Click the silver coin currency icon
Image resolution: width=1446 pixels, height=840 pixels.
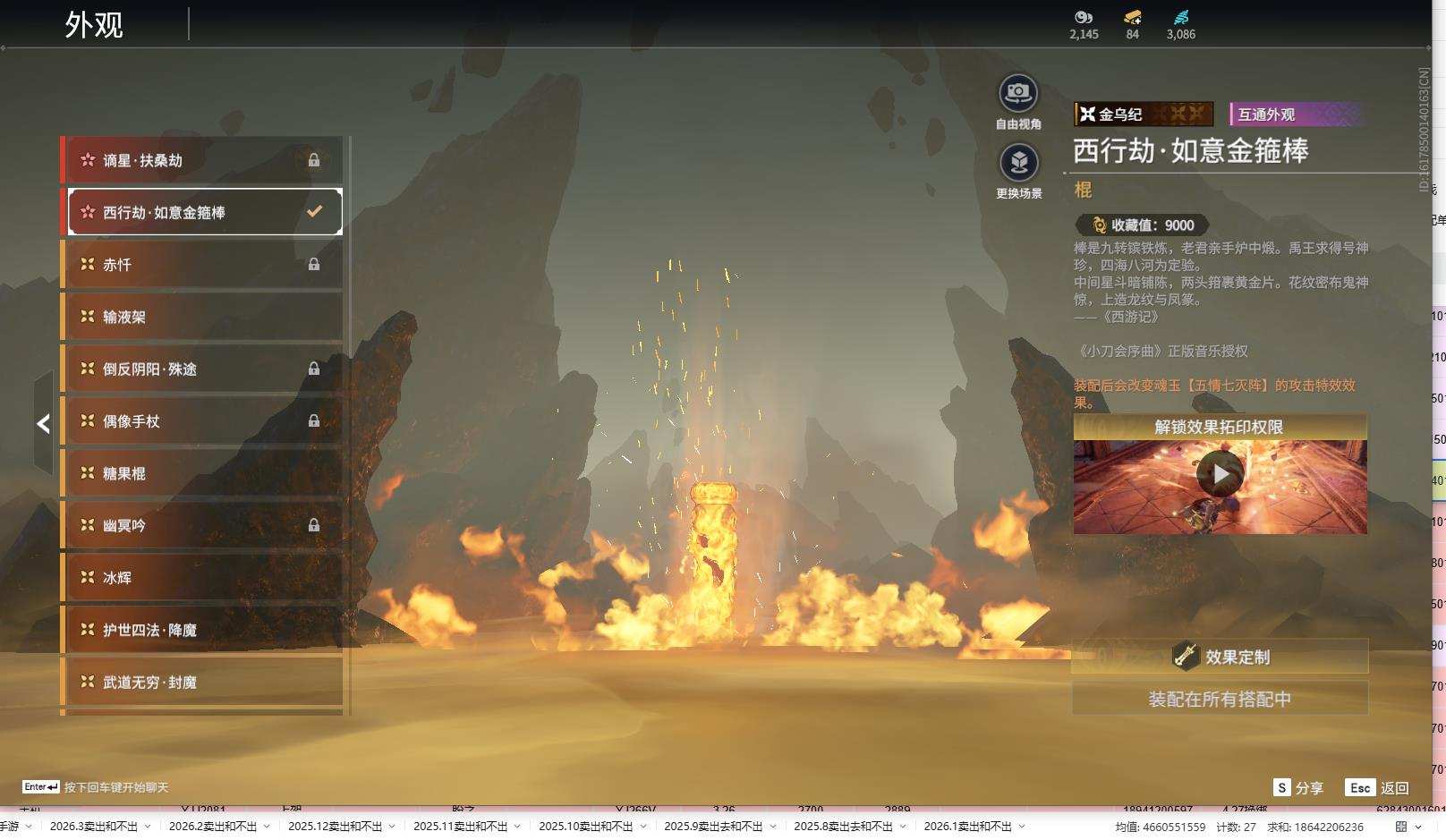coord(1083,17)
